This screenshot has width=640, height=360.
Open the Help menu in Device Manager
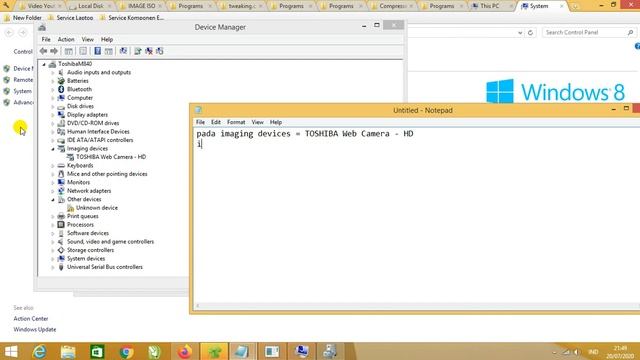pos(107,40)
